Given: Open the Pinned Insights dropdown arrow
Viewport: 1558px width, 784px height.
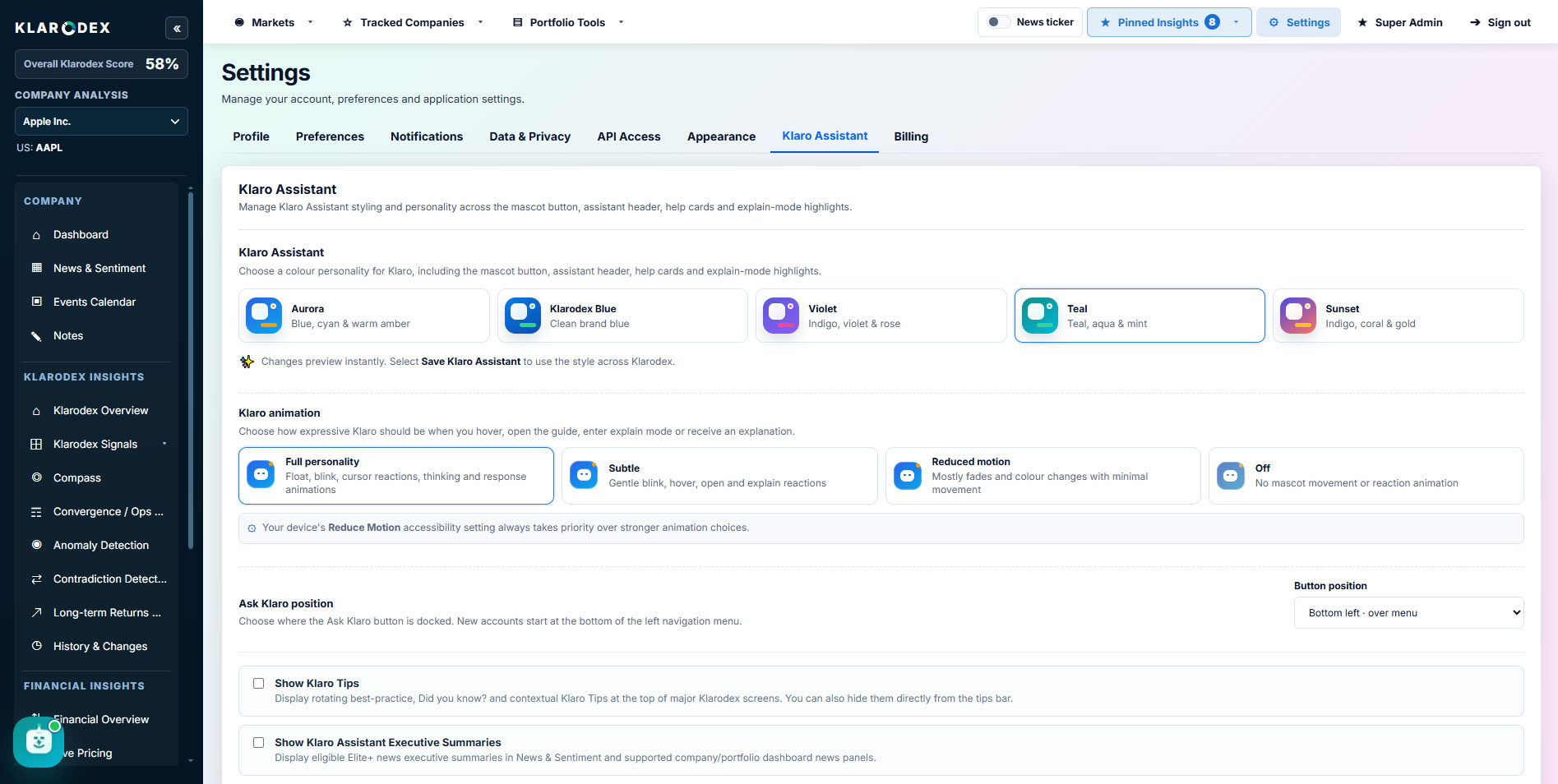Looking at the screenshot, I should point(1236,22).
